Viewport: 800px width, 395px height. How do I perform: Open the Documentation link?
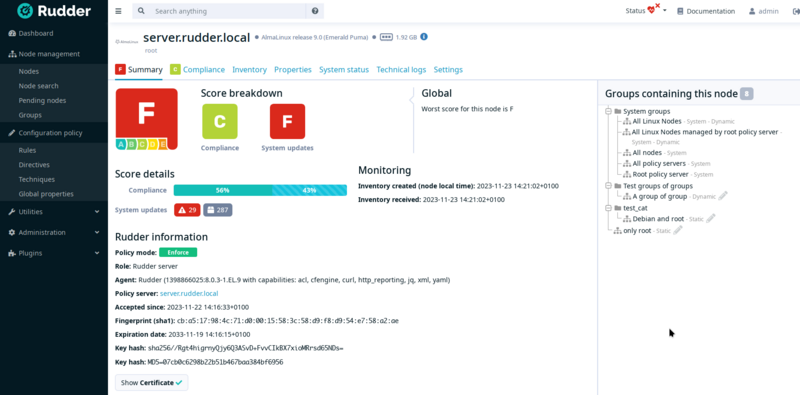click(706, 11)
